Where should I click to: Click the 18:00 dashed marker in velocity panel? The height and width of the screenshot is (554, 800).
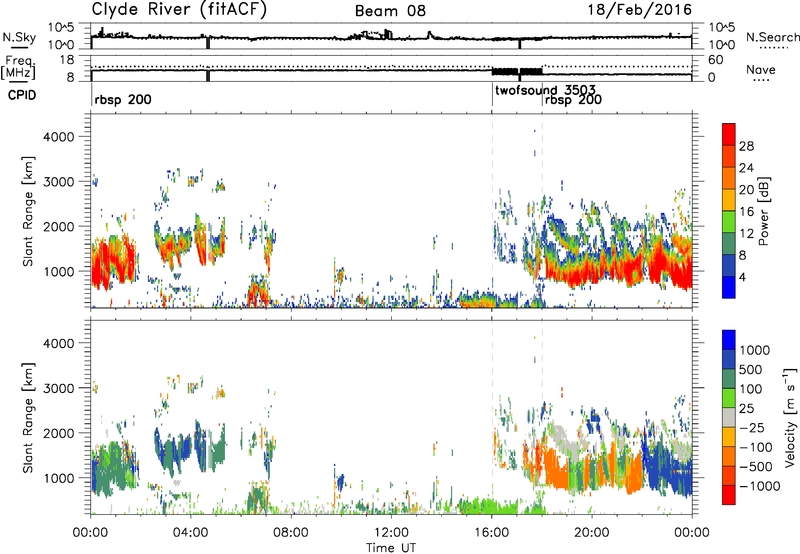542,417
